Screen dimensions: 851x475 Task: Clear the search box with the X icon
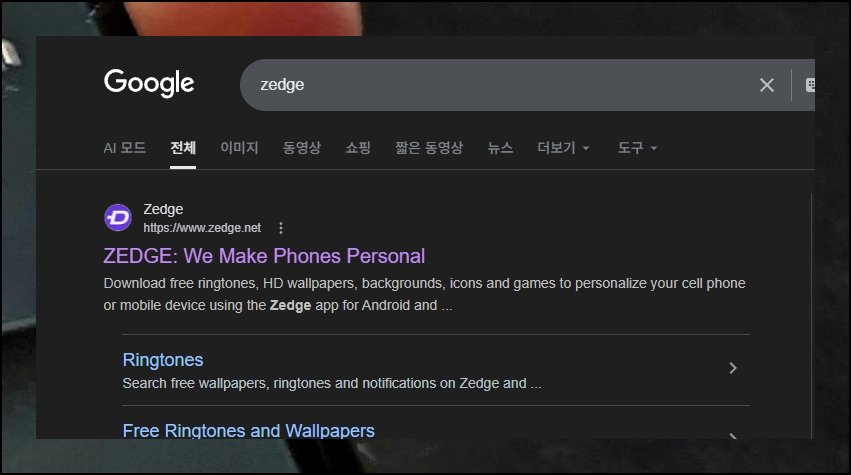[x=766, y=85]
